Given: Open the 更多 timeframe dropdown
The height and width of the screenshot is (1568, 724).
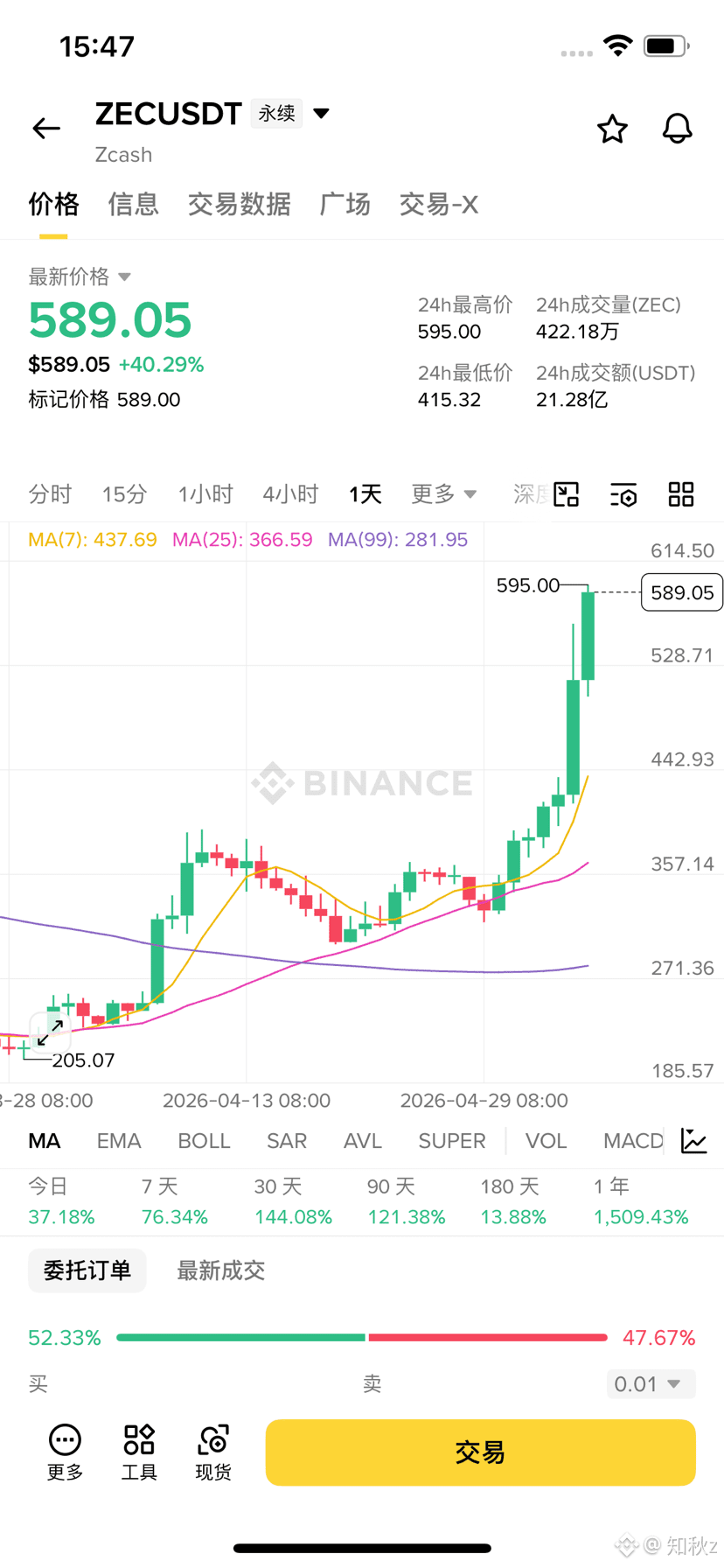Looking at the screenshot, I should click(x=444, y=493).
